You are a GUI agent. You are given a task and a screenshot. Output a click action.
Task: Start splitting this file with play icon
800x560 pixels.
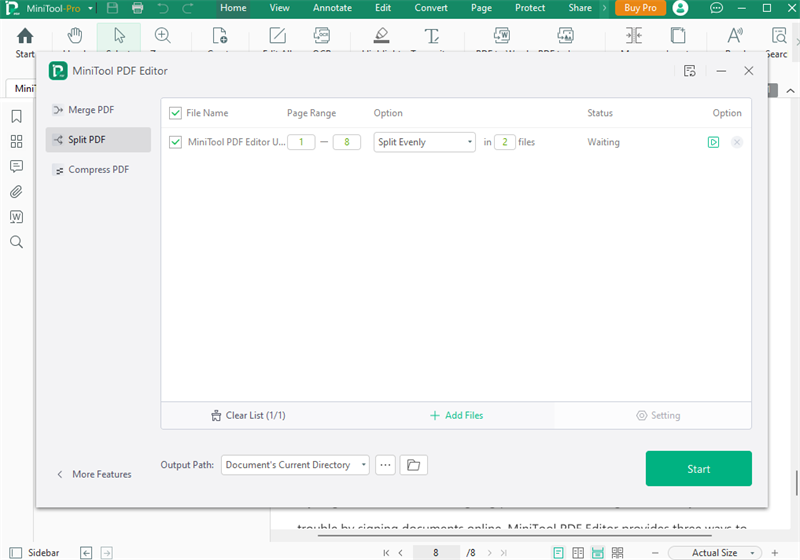pyautogui.click(x=713, y=142)
